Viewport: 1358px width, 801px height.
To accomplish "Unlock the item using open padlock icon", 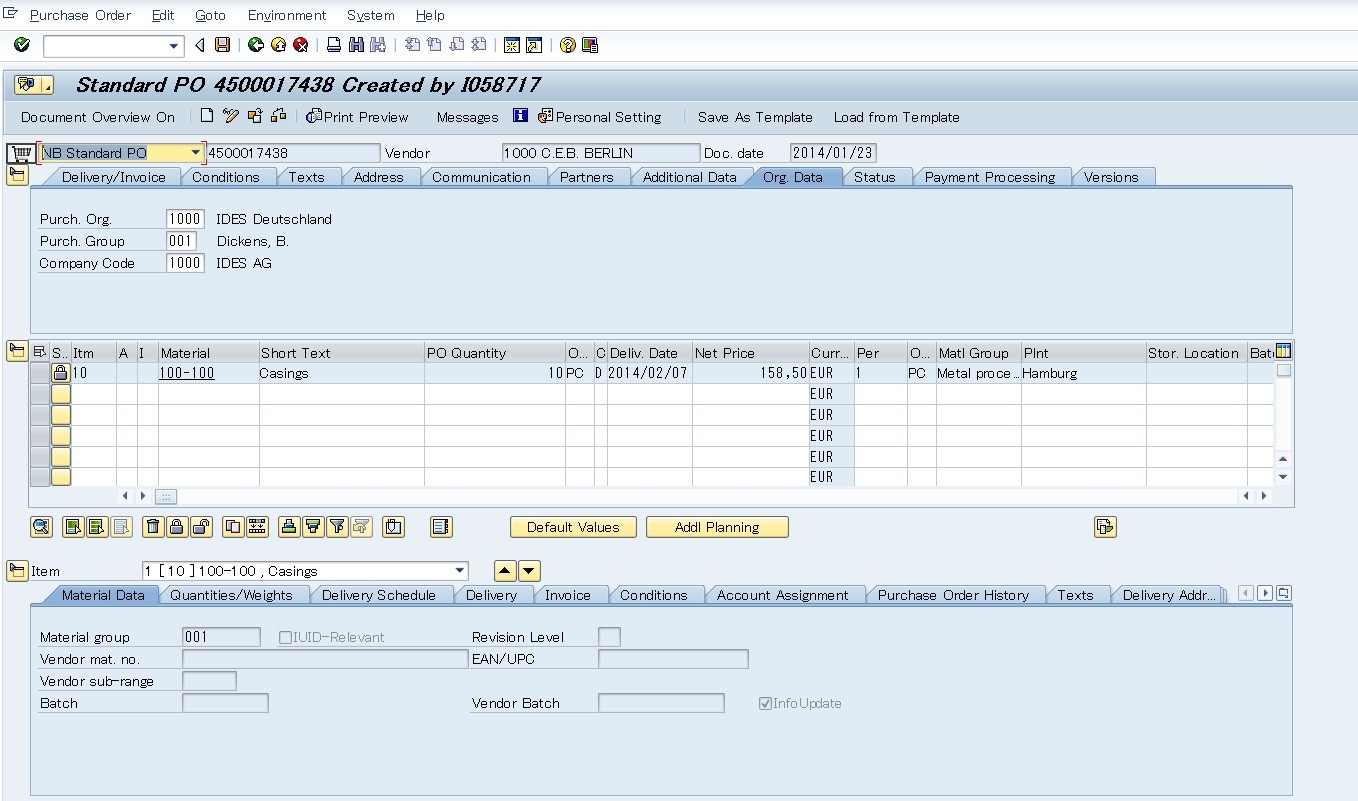I will 201,527.
